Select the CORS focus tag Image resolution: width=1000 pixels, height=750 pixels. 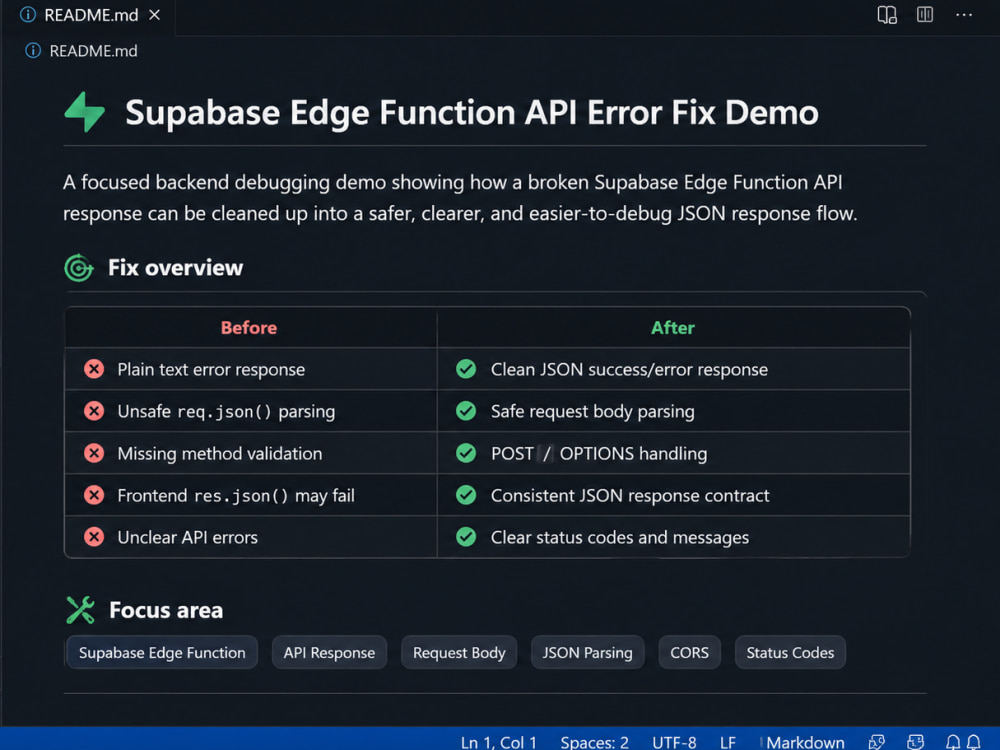pos(689,652)
